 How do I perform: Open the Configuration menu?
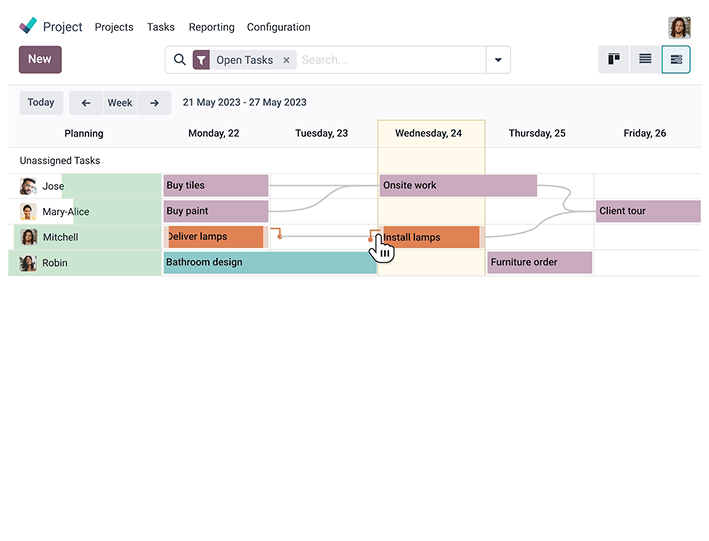pos(278,27)
